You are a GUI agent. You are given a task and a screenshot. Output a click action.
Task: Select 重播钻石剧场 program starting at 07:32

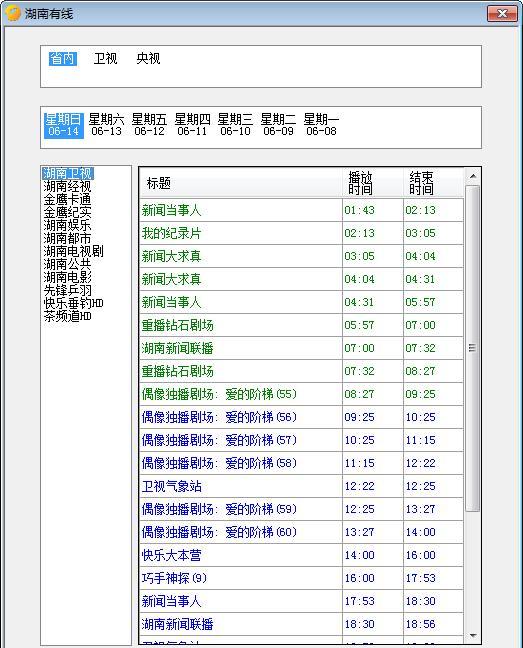(301, 371)
